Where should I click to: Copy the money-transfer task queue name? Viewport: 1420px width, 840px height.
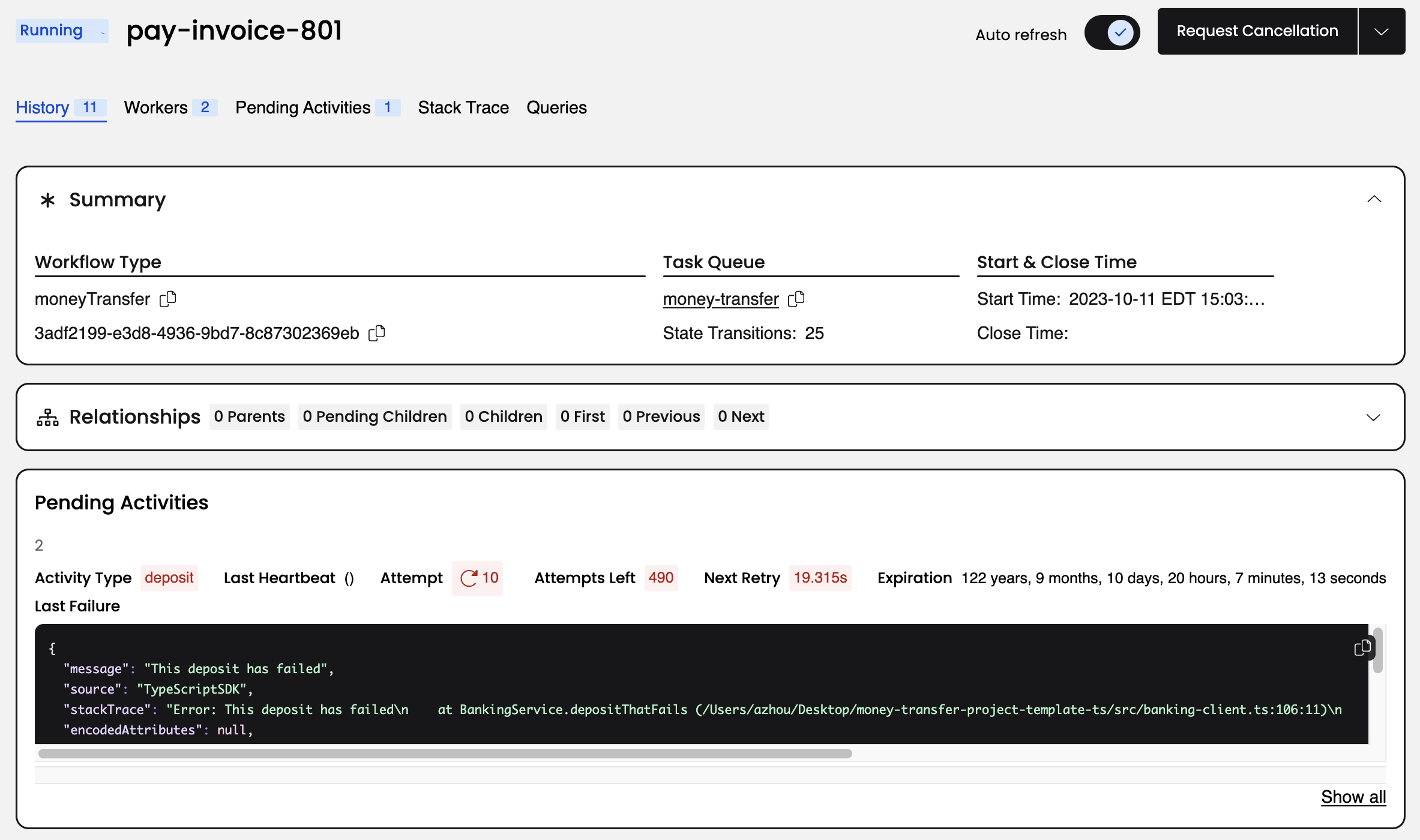click(x=796, y=298)
